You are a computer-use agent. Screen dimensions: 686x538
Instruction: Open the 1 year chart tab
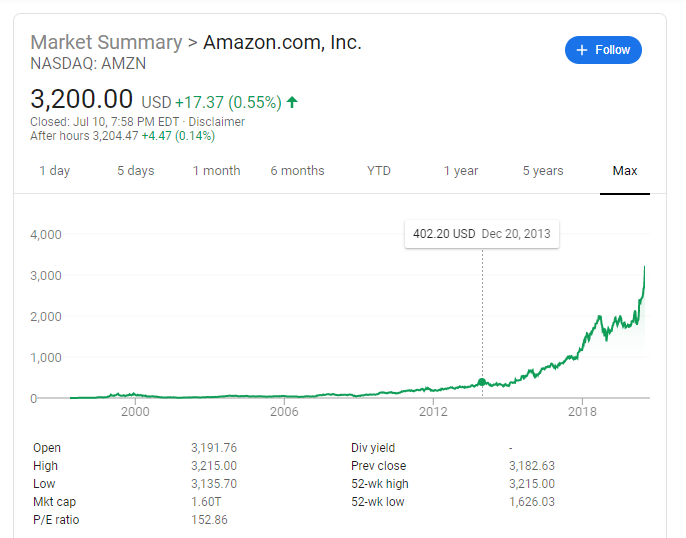461,171
